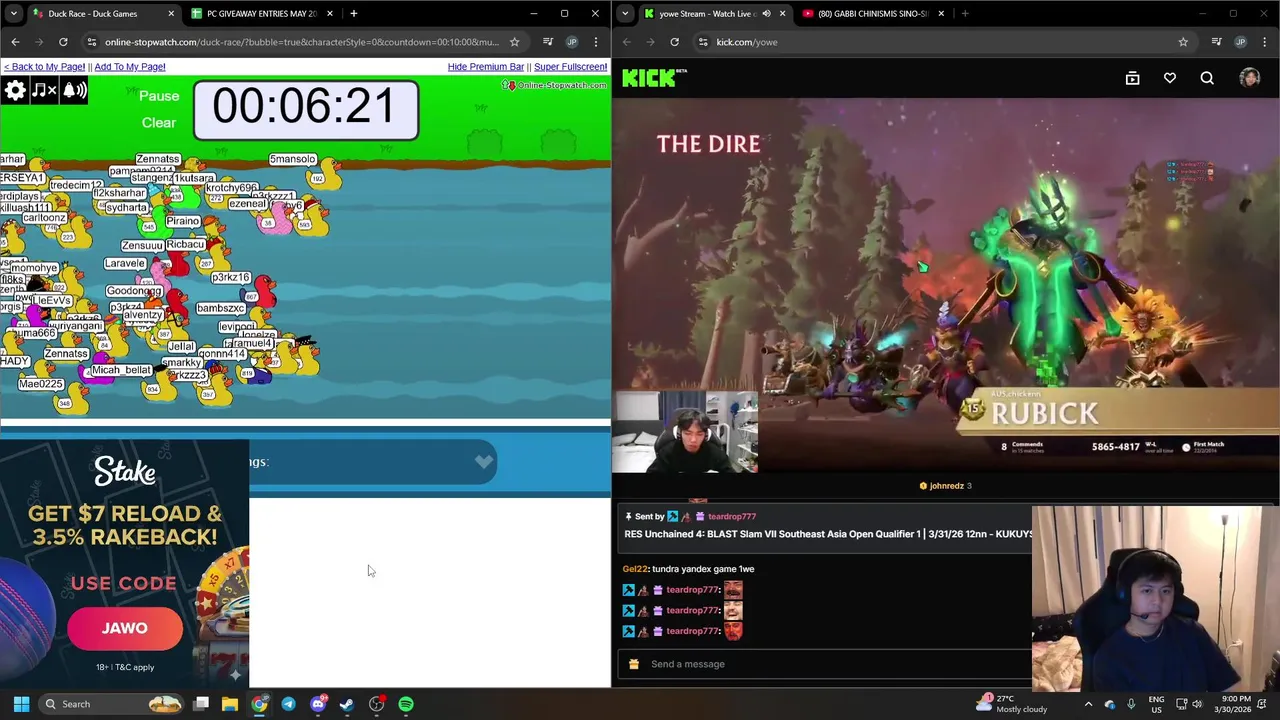Click username Gel22 in chat

tap(635, 569)
